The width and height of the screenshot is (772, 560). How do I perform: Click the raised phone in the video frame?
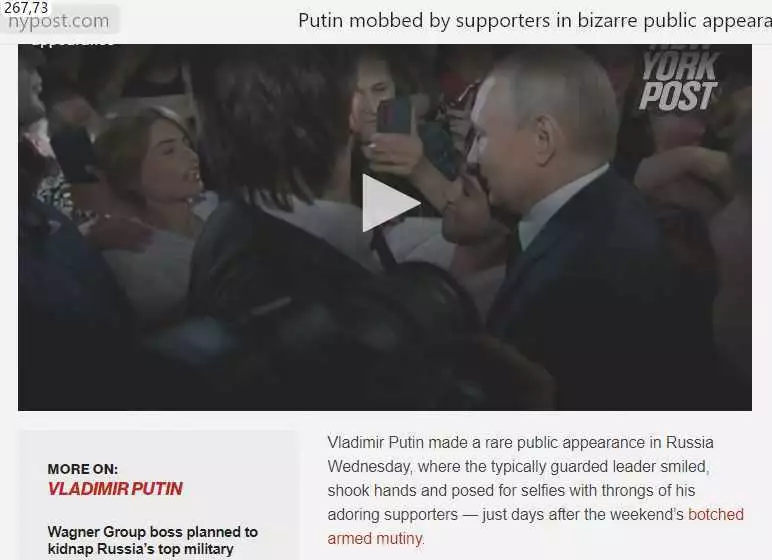pyautogui.click(x=394, y=116)
